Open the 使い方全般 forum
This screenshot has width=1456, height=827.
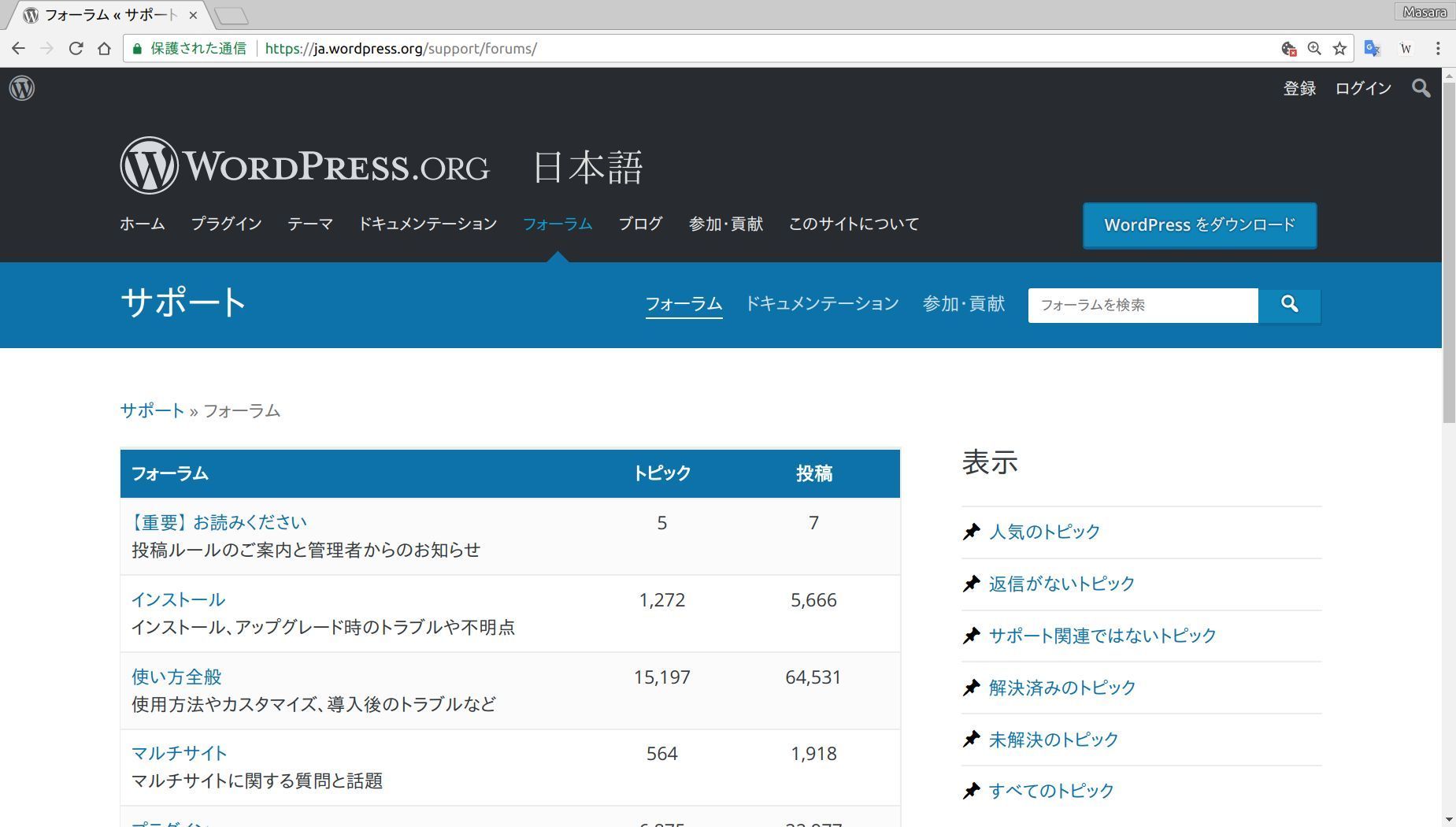point(176,677)
